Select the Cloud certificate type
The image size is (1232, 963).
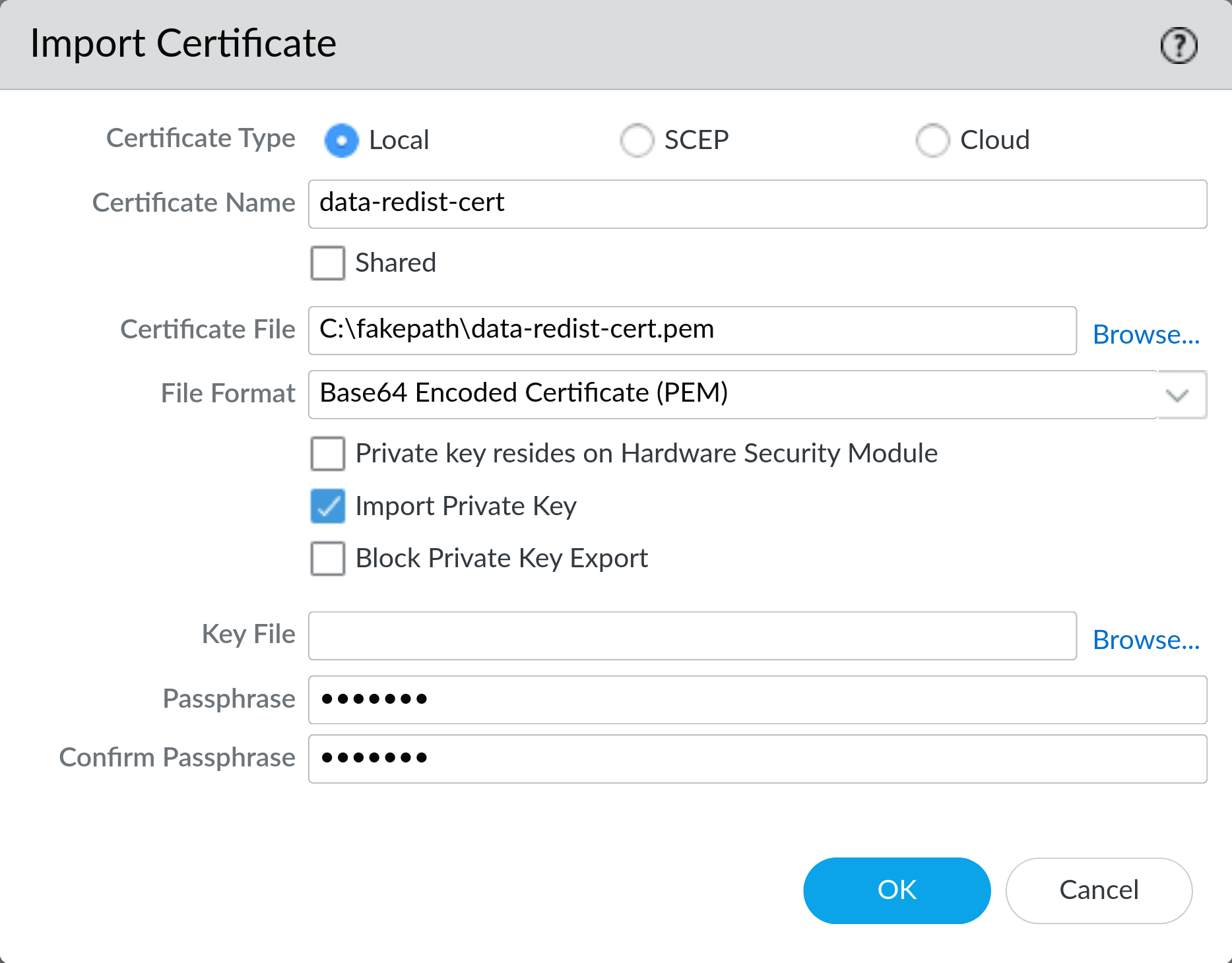click(x=932, y=140)
